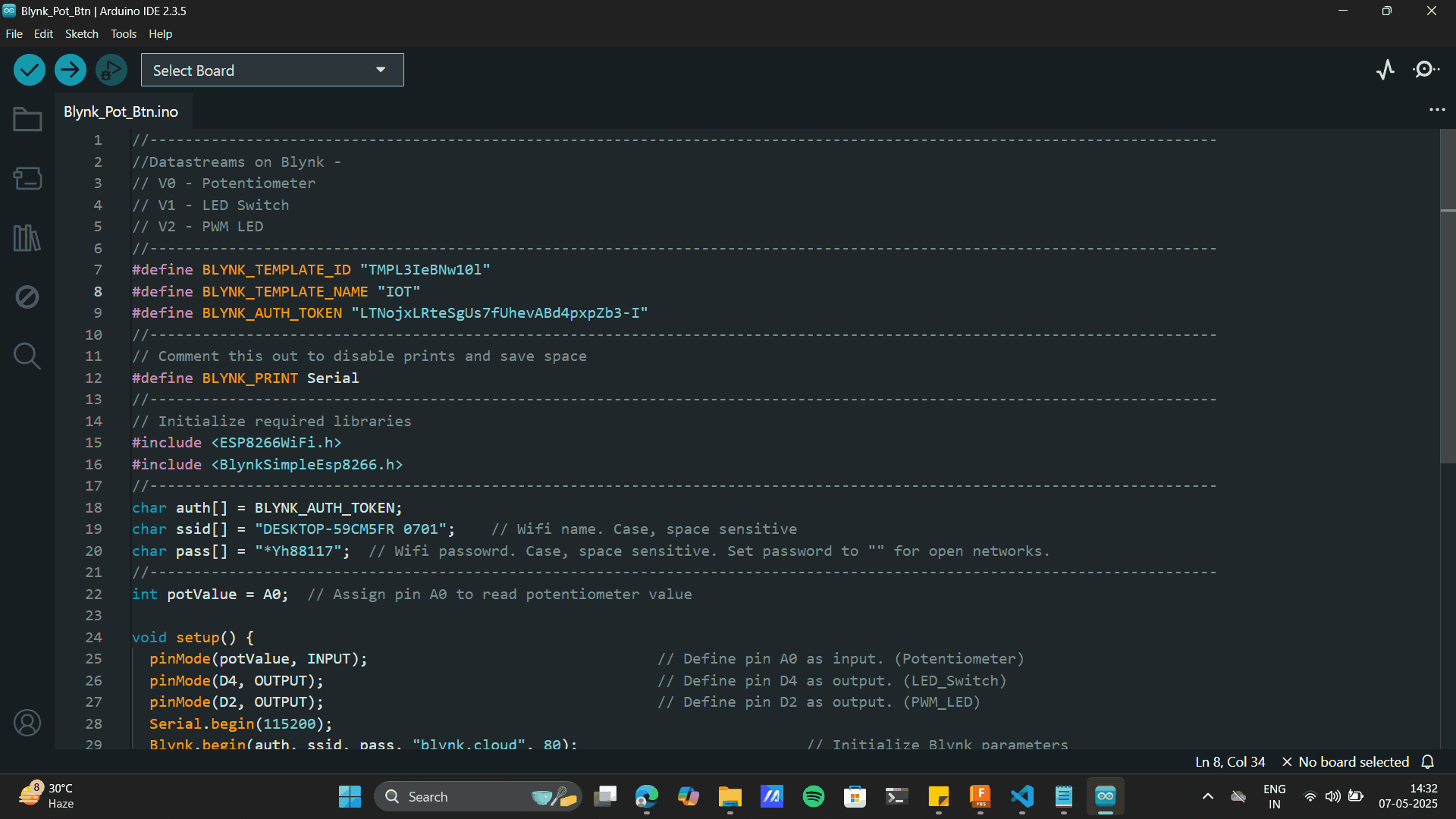Open Microsoft Store from taskbar

[x=855, y=796]
